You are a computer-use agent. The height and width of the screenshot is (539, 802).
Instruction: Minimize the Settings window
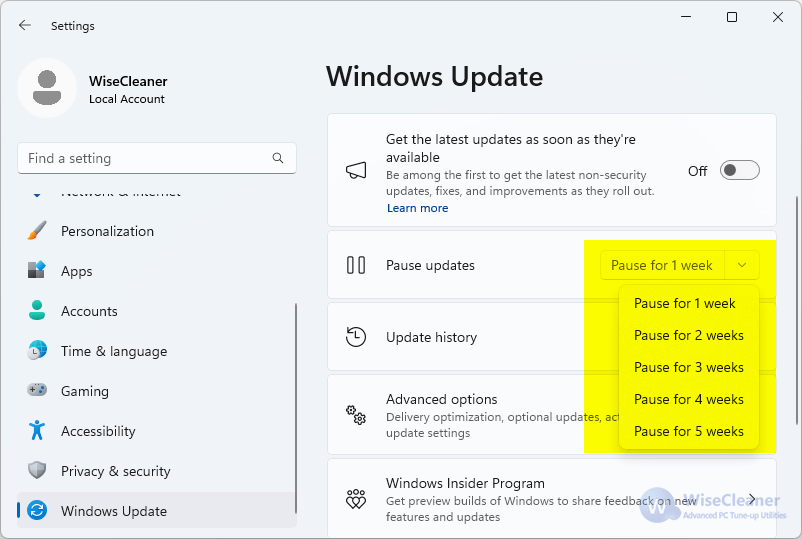686,17
